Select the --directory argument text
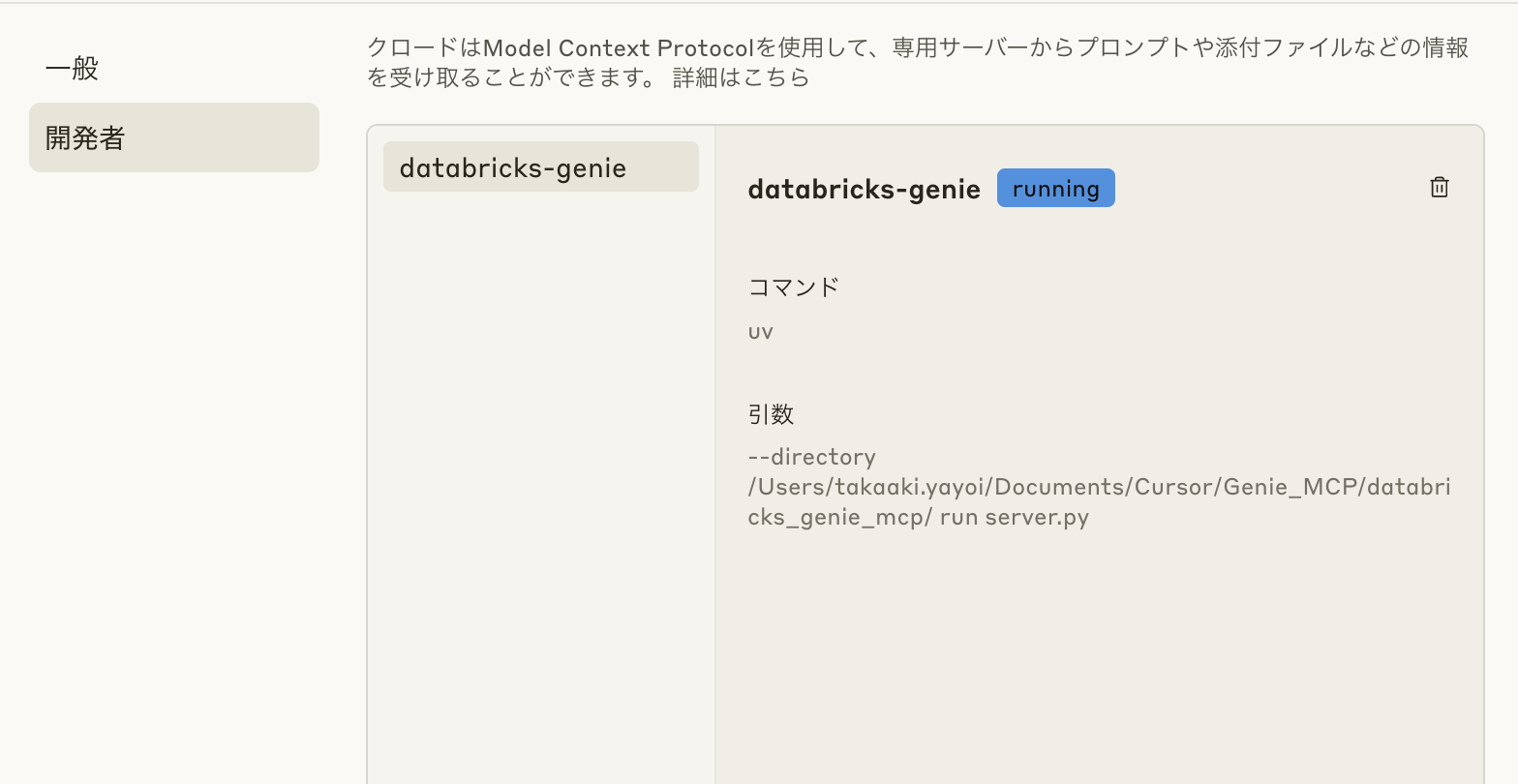 click(x=811, y=456)
